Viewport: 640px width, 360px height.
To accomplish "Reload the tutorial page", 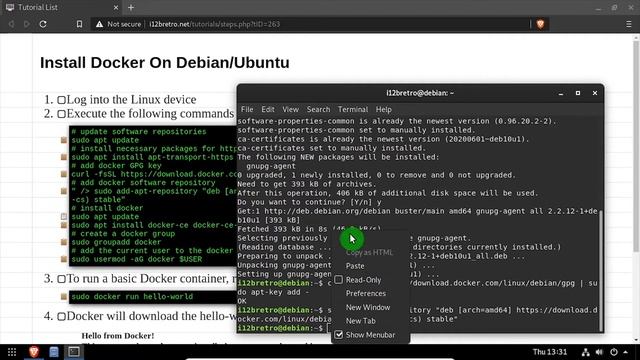I will 43,24.
